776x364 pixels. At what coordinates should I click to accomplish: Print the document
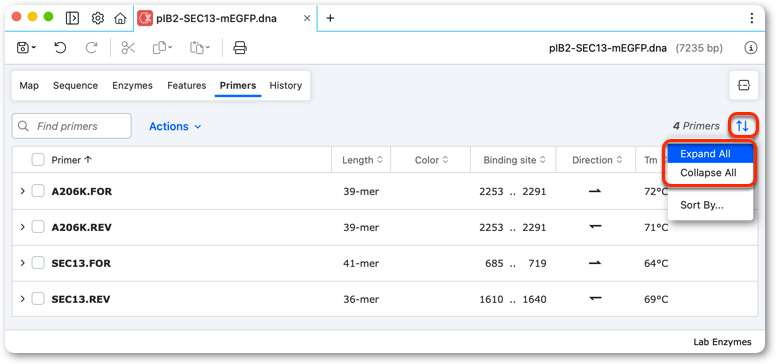coord(240,47)
